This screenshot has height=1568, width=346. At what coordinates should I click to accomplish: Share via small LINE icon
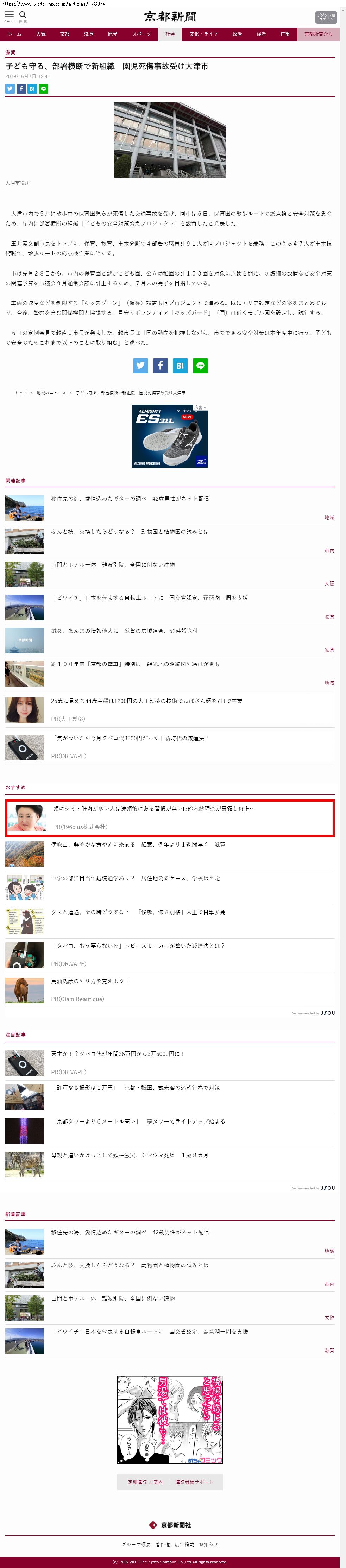(x=43, y=89)
